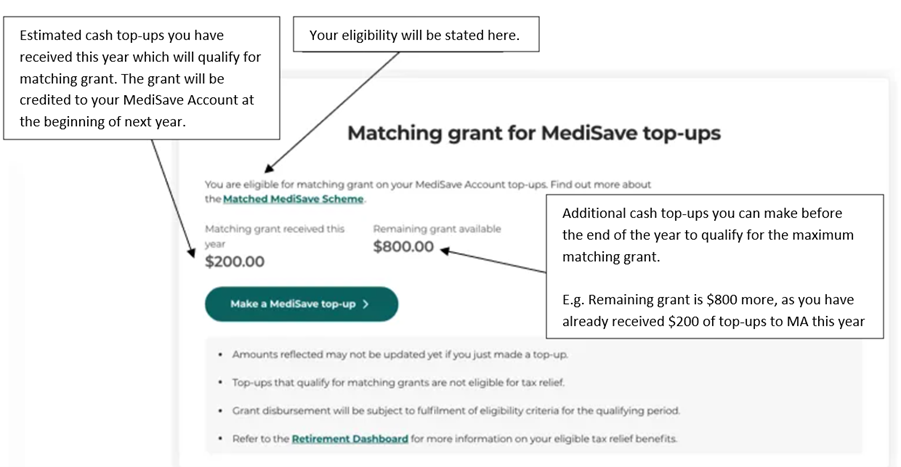Click the grant disbursement eligibility bullet point
This screenshot has height=467, width=901.
coord(455,410)
